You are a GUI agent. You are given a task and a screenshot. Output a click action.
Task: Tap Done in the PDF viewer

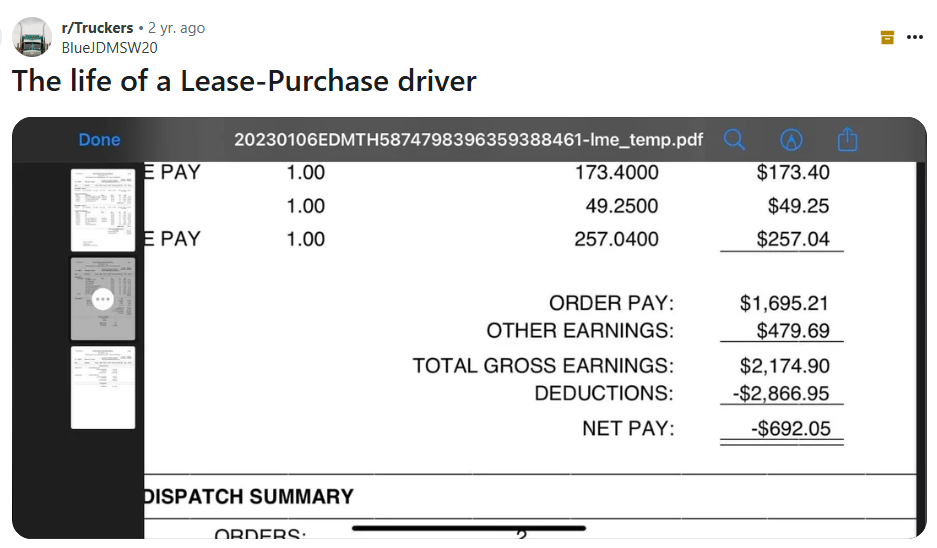[99, 140]
